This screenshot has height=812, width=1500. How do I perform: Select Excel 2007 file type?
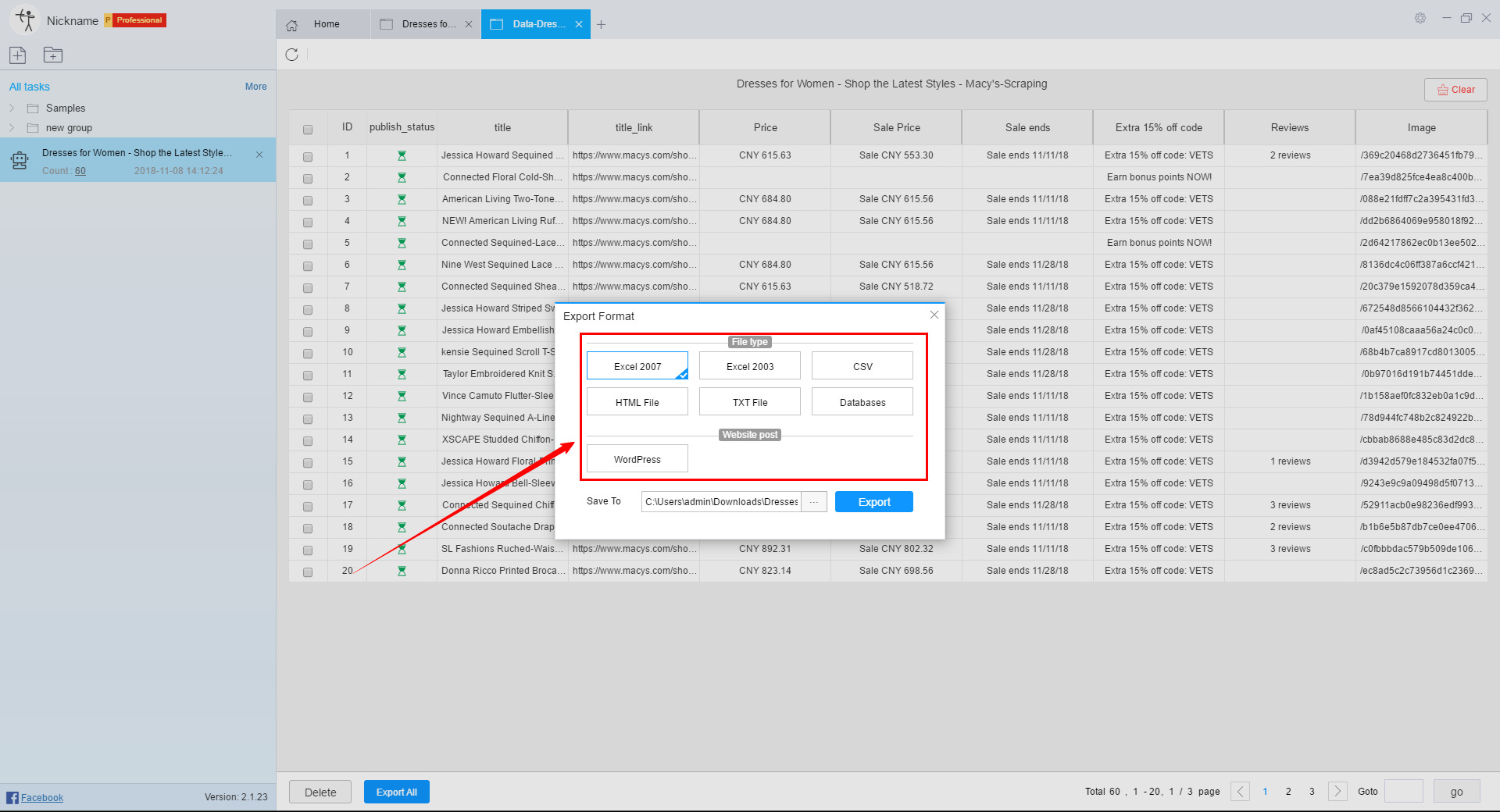(x=637, y=365)
